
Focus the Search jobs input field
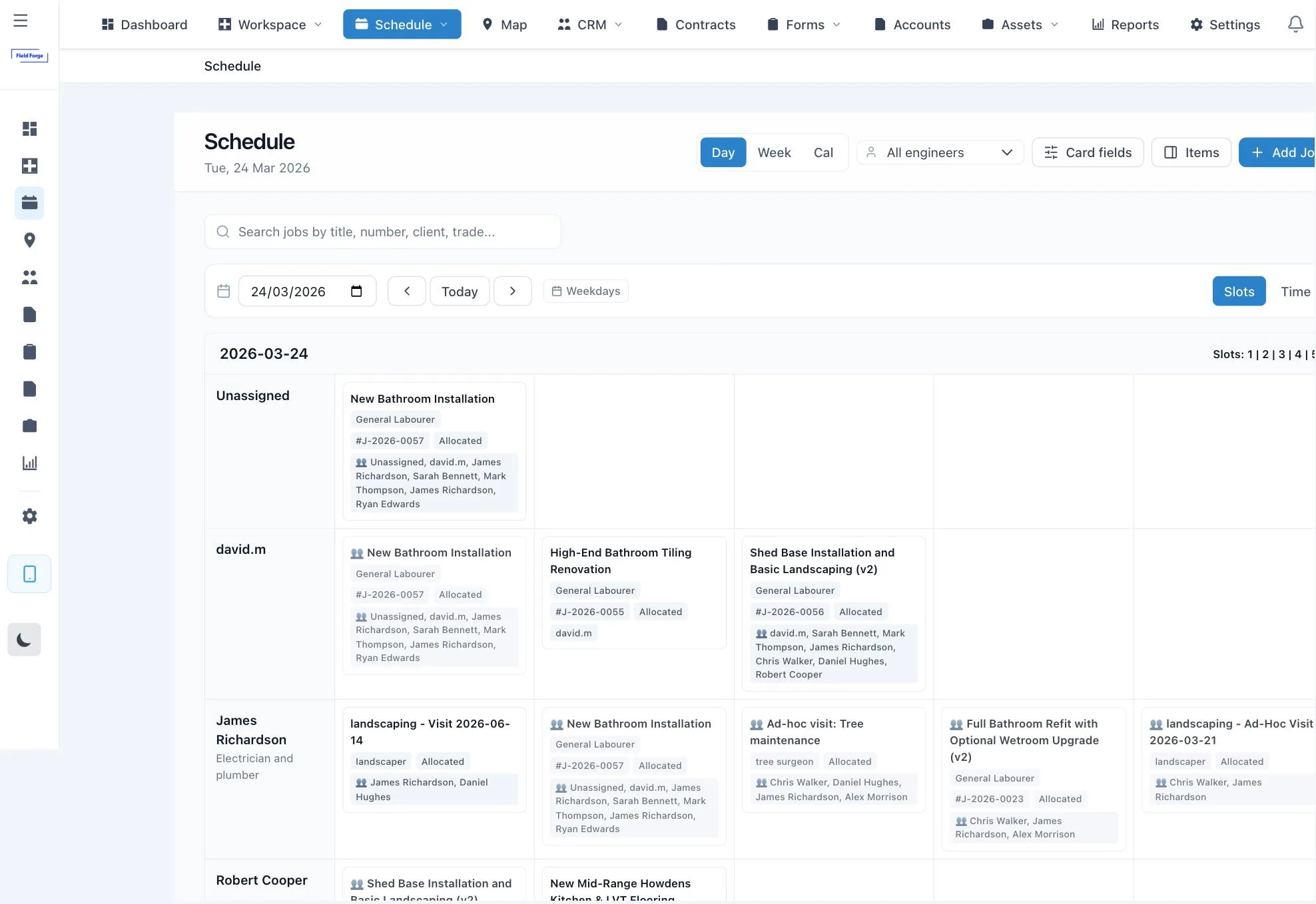click(x=382, y=232)
